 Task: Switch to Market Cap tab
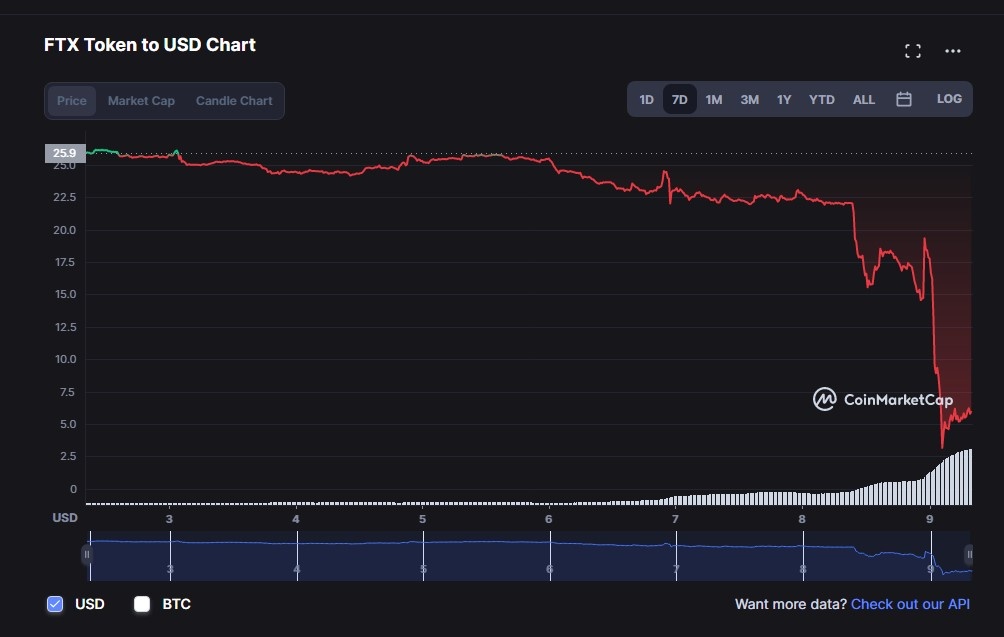tap(141, 101)
